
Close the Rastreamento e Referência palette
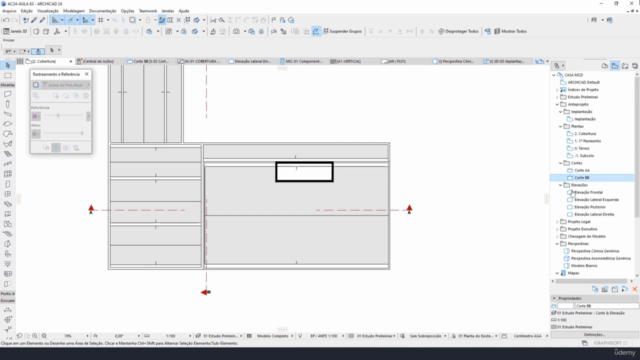pos(87,74)
